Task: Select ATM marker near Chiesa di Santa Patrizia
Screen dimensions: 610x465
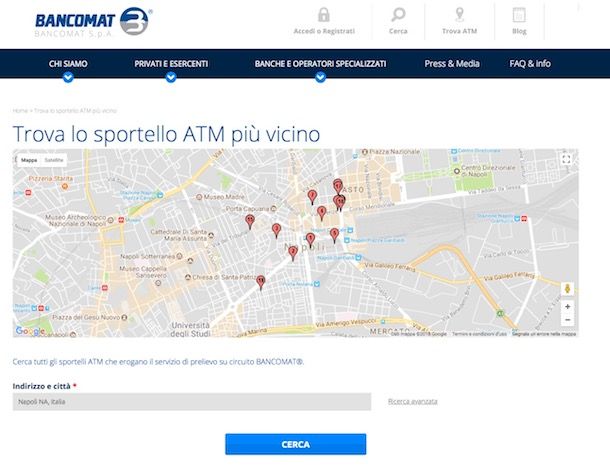Action: (261, 283)
